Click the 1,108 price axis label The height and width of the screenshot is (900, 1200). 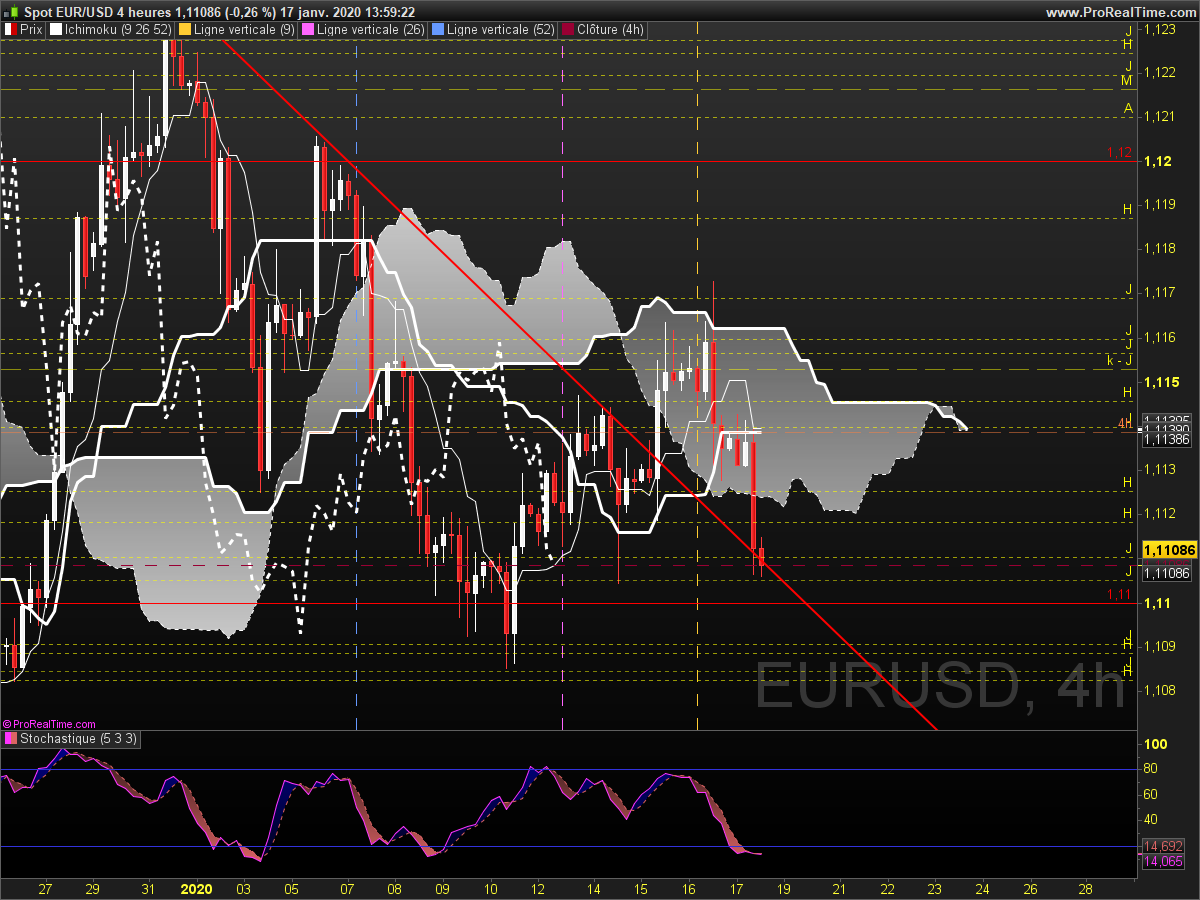pyautogui.click(x=1160, y=691)
